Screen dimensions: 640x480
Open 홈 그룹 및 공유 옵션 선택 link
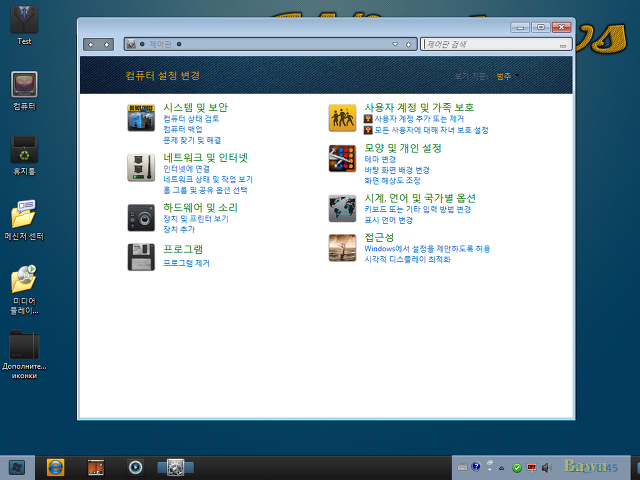coord(205,190)
